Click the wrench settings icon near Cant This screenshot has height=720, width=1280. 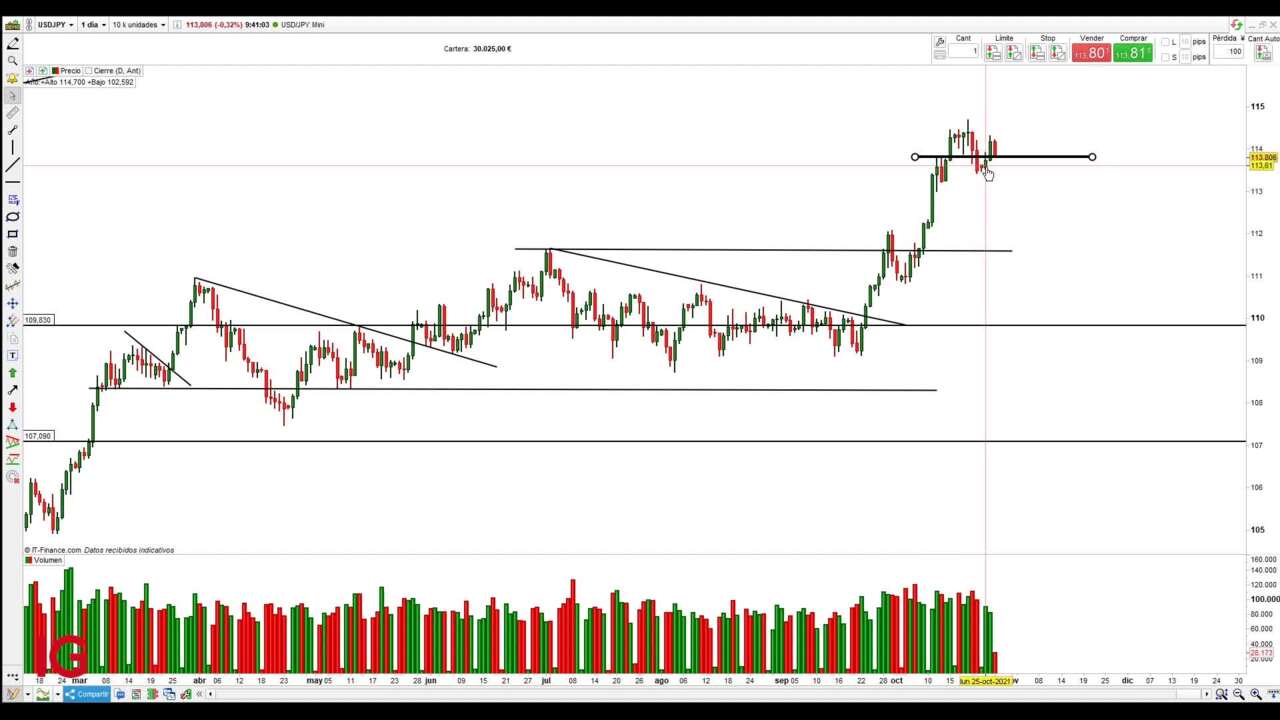pyautogui.click(x=940, y=41)
